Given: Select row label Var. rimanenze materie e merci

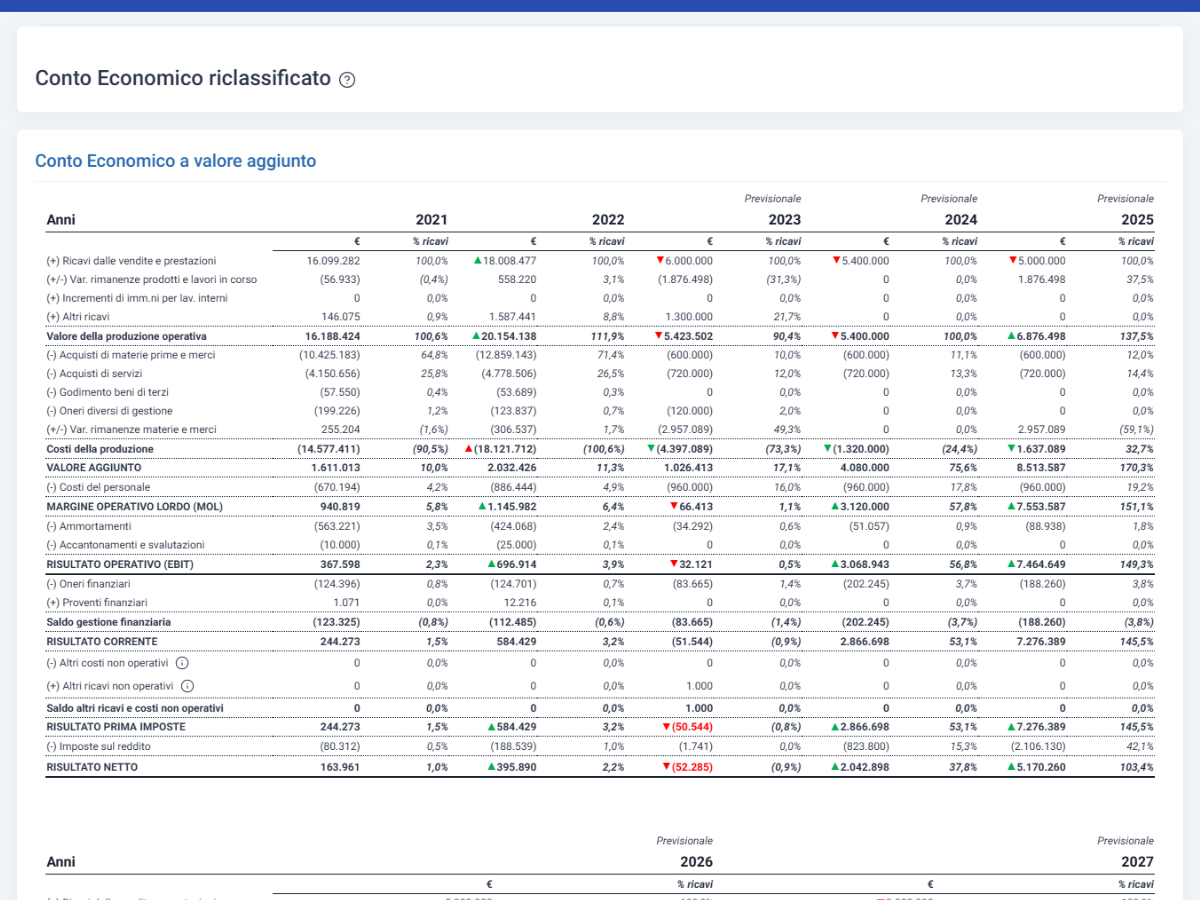Looking at the screenshot, I should click(x=131, y=430).
